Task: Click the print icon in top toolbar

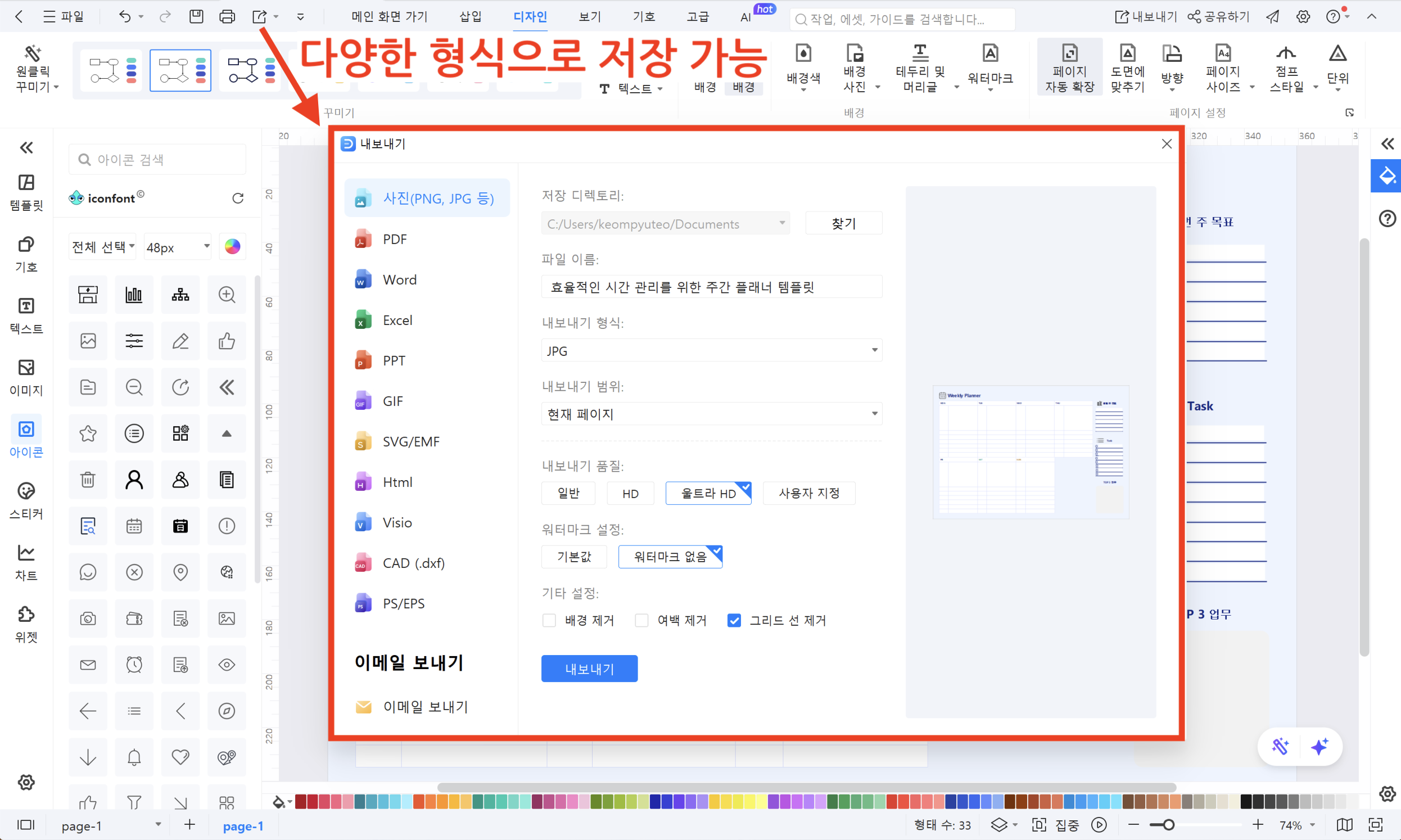Action: tap(227, 17)
